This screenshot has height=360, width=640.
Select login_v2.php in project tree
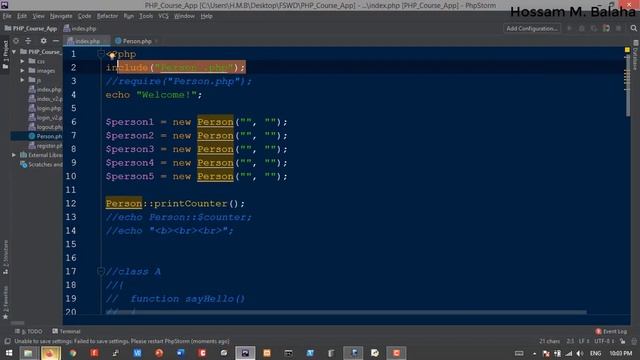(x=45, y=118)
